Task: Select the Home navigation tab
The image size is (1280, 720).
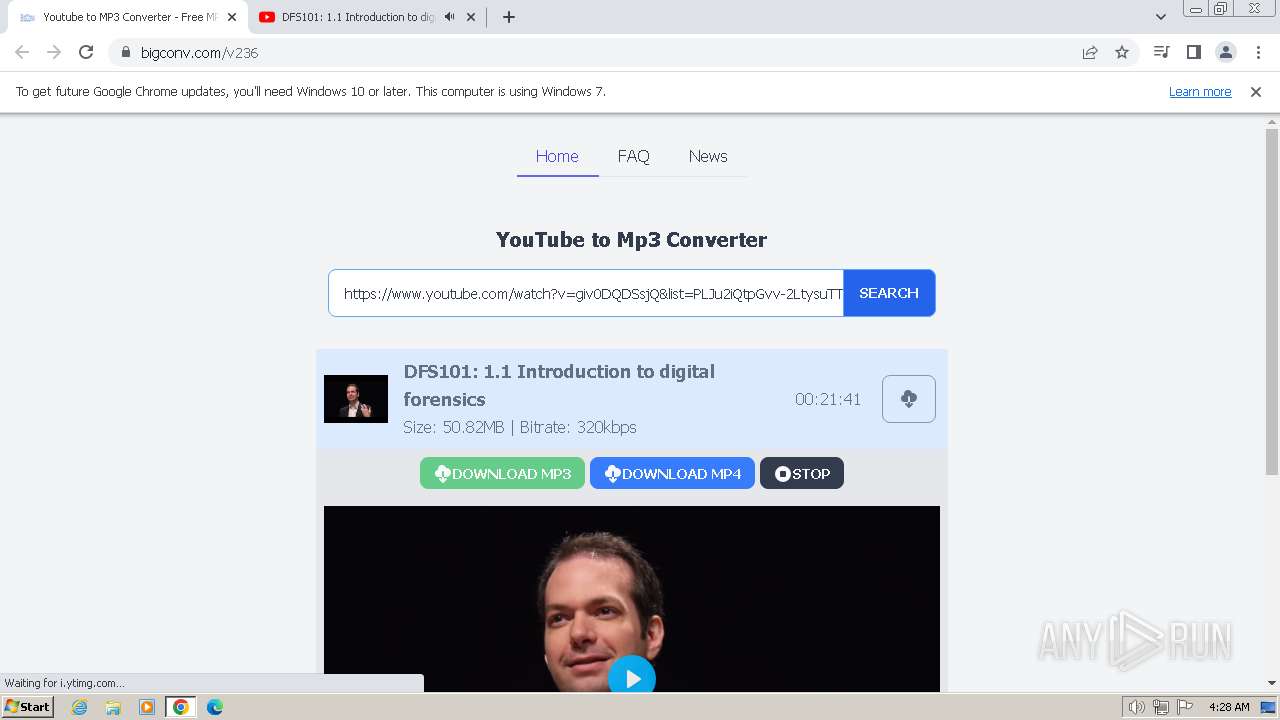Action: (557, 157)
